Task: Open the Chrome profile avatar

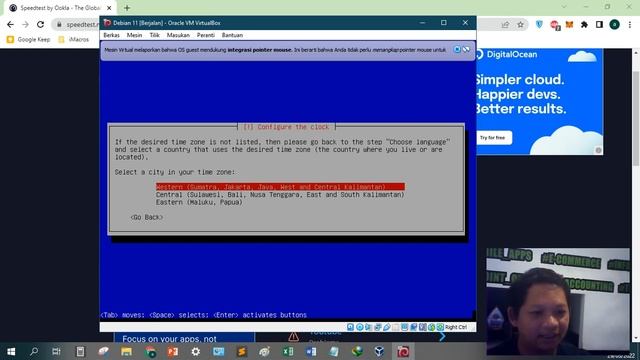Action: [x=614, y=24]
